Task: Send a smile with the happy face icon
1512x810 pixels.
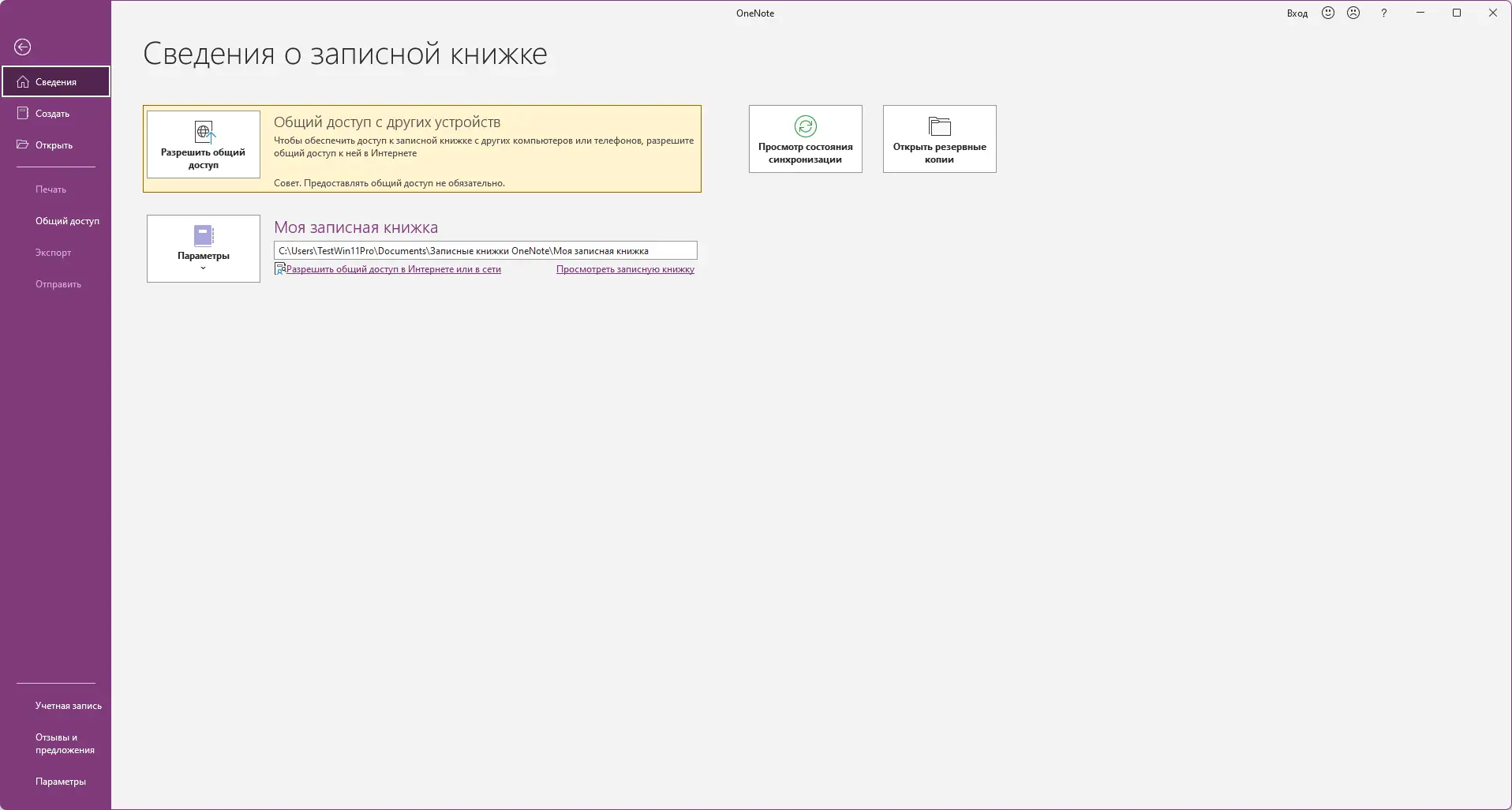Action: pyautogui.click(x=1328, y=13)
